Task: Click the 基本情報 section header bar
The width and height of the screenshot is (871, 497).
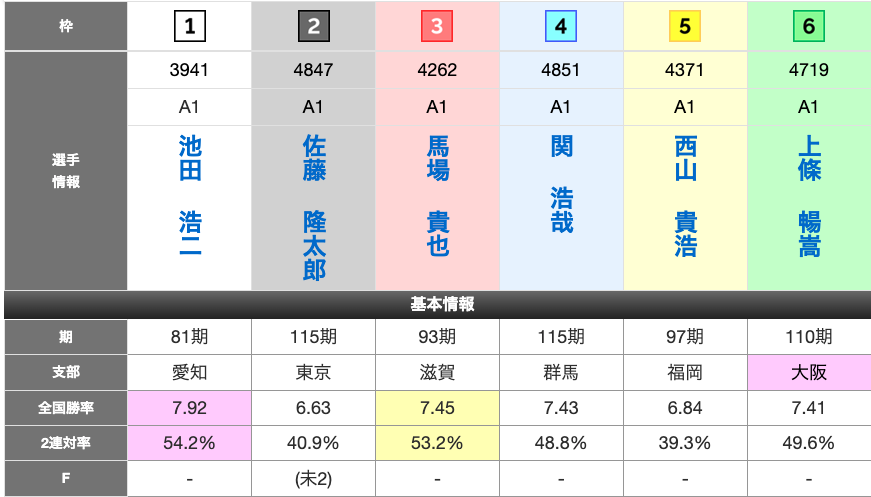Action: pyautogui.click(x=436, y=304)
